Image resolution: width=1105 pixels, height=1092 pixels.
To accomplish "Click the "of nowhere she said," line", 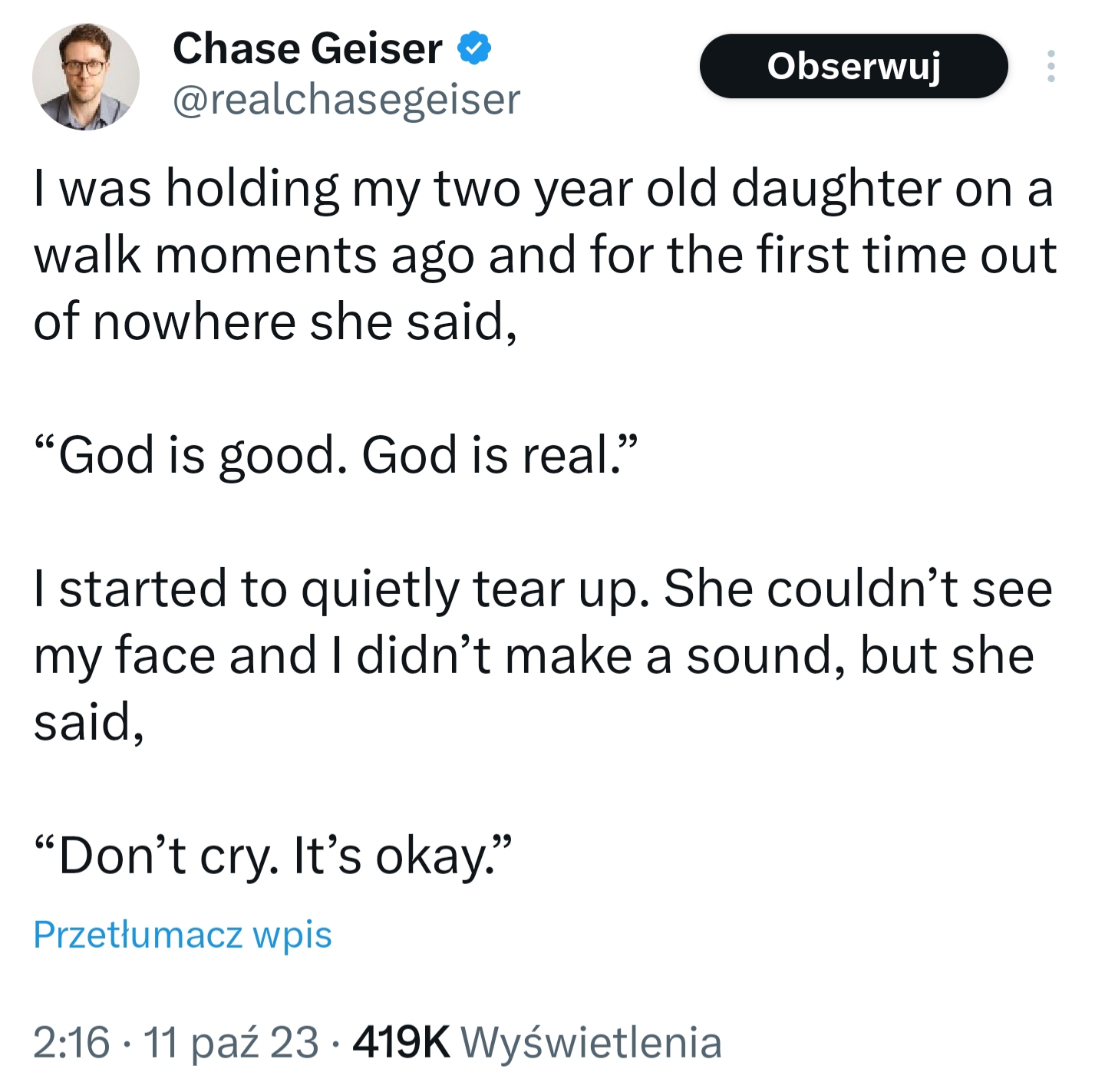I will click(x=275, y=321).
